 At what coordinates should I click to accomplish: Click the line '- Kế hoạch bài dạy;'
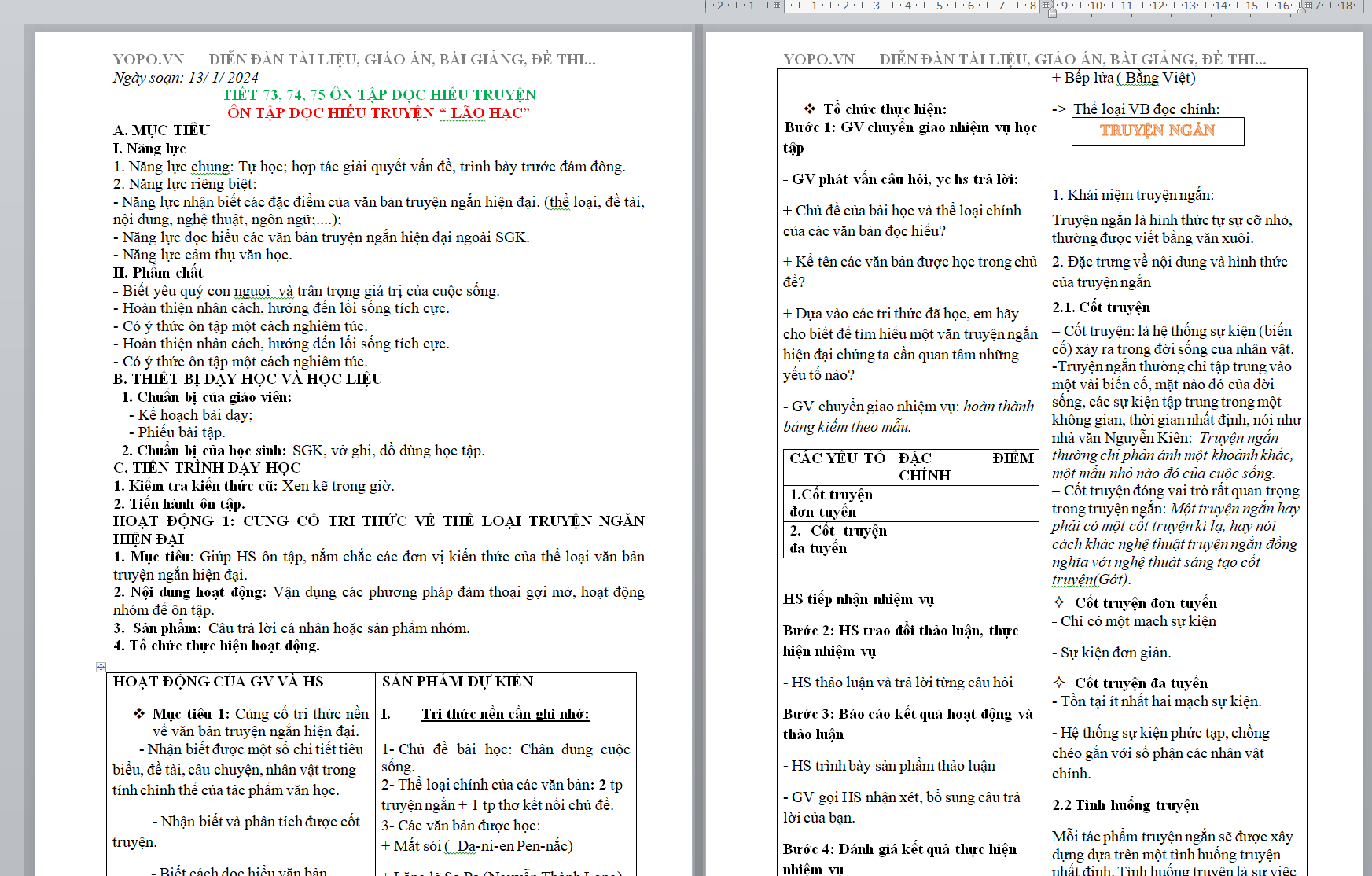(191, 415)
